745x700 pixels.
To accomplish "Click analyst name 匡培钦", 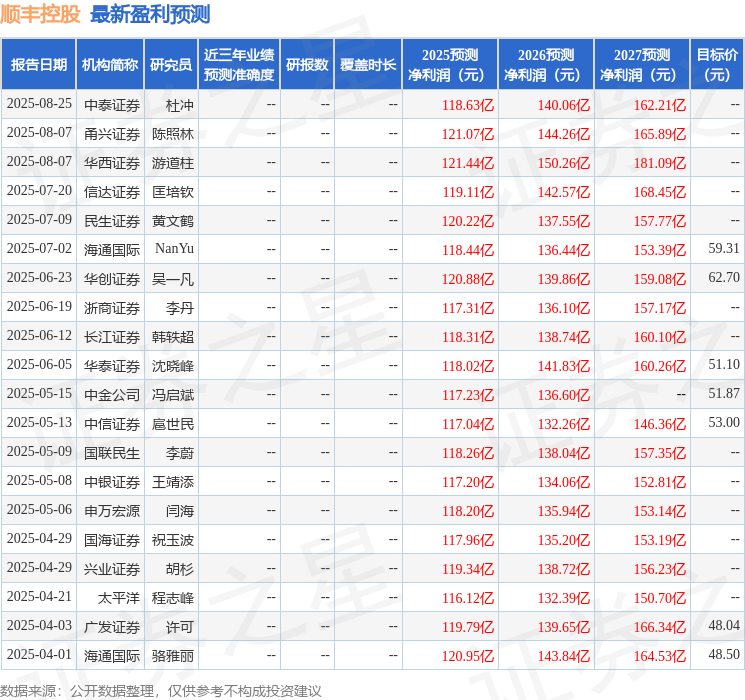I will pyautogui.click(x=173, y=192).
